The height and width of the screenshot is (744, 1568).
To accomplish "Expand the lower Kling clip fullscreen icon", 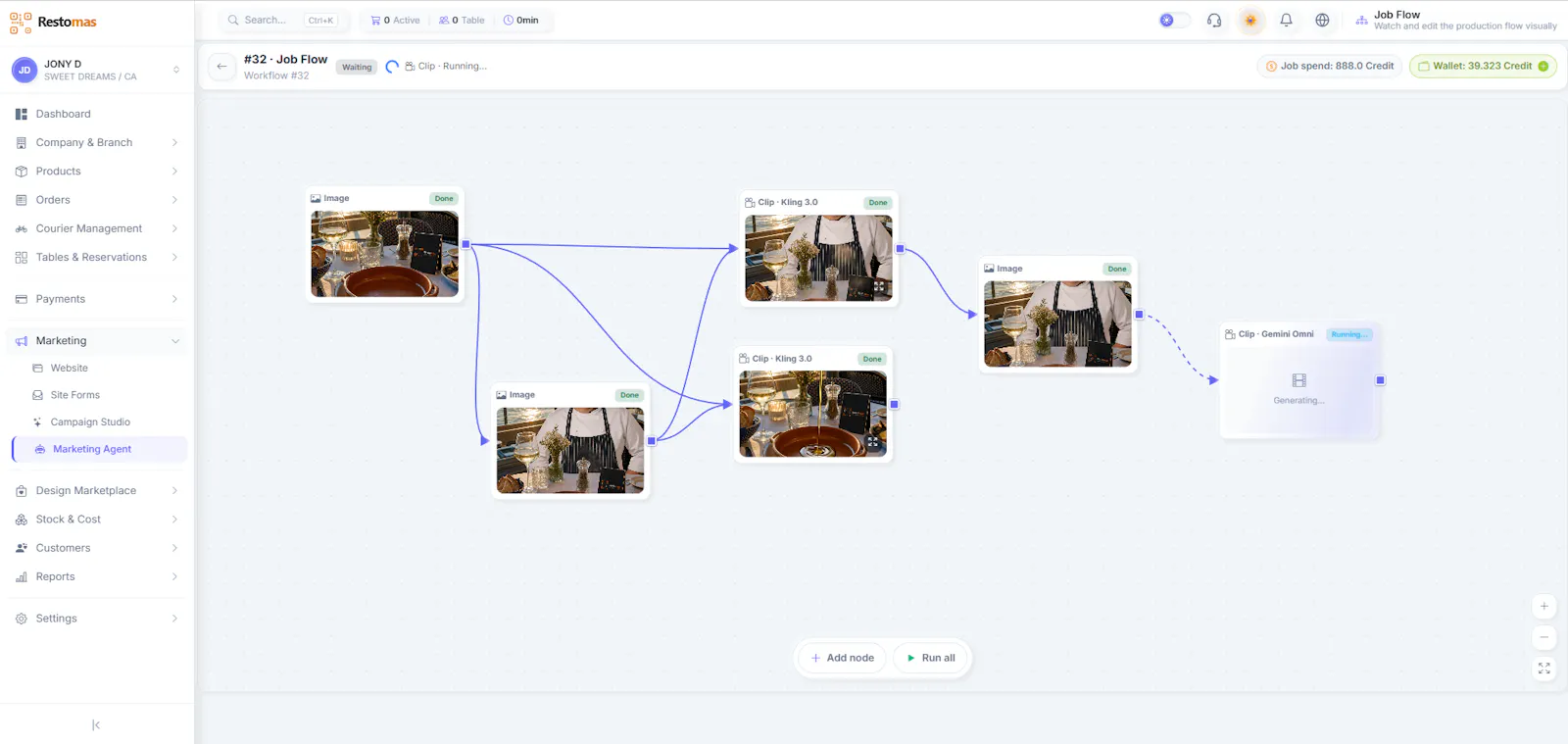I will tap(873, 443).
